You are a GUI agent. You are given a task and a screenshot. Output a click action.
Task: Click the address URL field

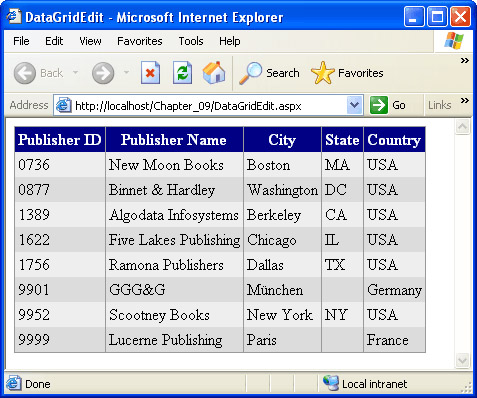pyautogui.click(x=201, y=106)
